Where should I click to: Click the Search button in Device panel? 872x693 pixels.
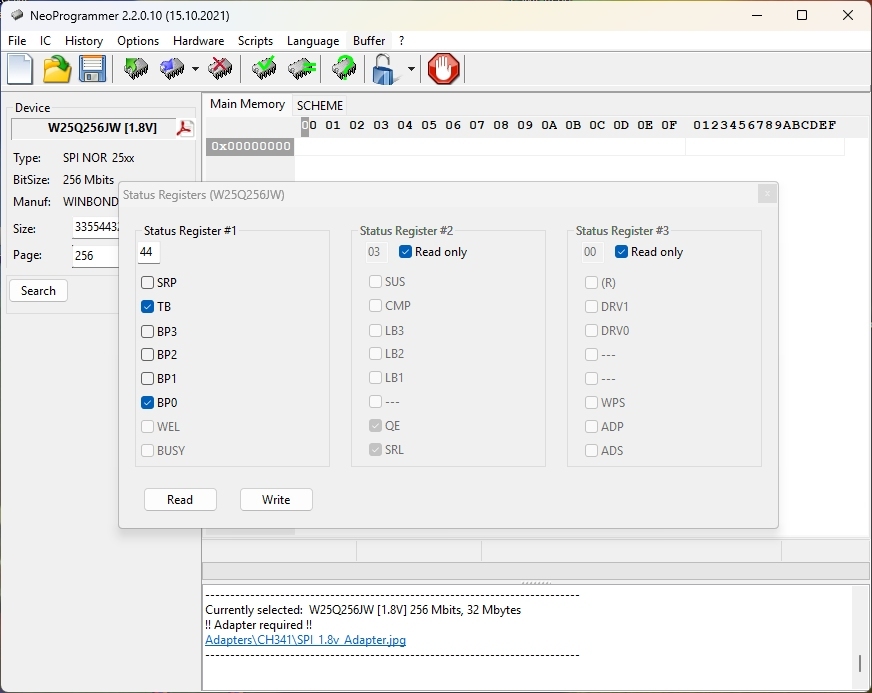pos(38,291)
